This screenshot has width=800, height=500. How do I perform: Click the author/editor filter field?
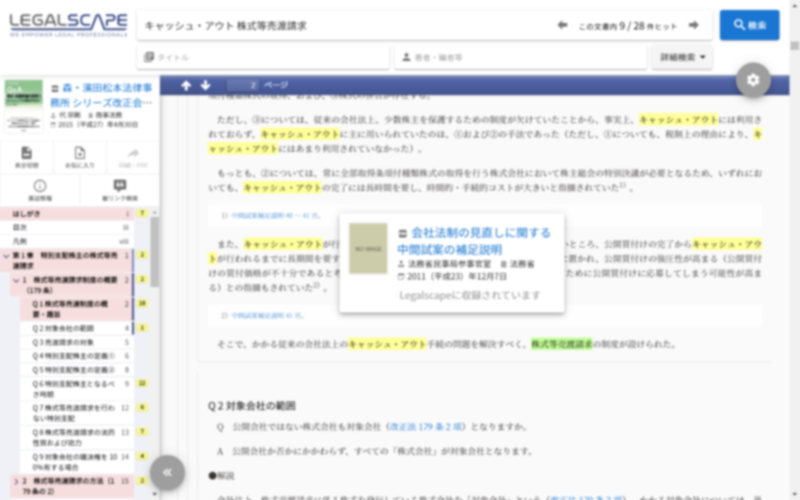click(x=520, y=57)
